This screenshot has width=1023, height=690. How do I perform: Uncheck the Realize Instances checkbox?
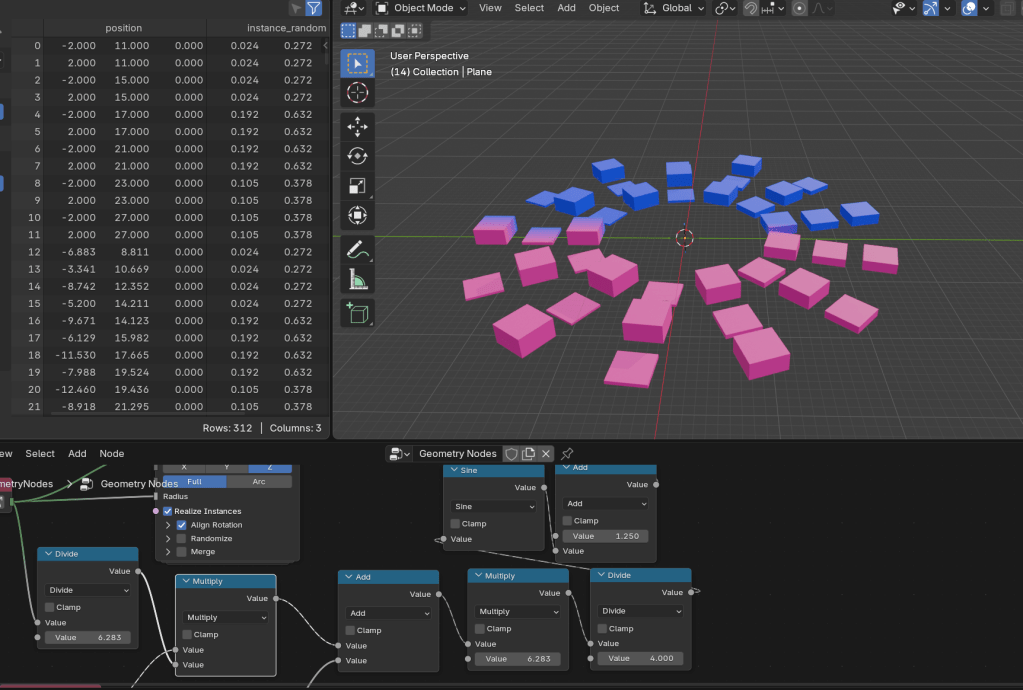point(168,511)
